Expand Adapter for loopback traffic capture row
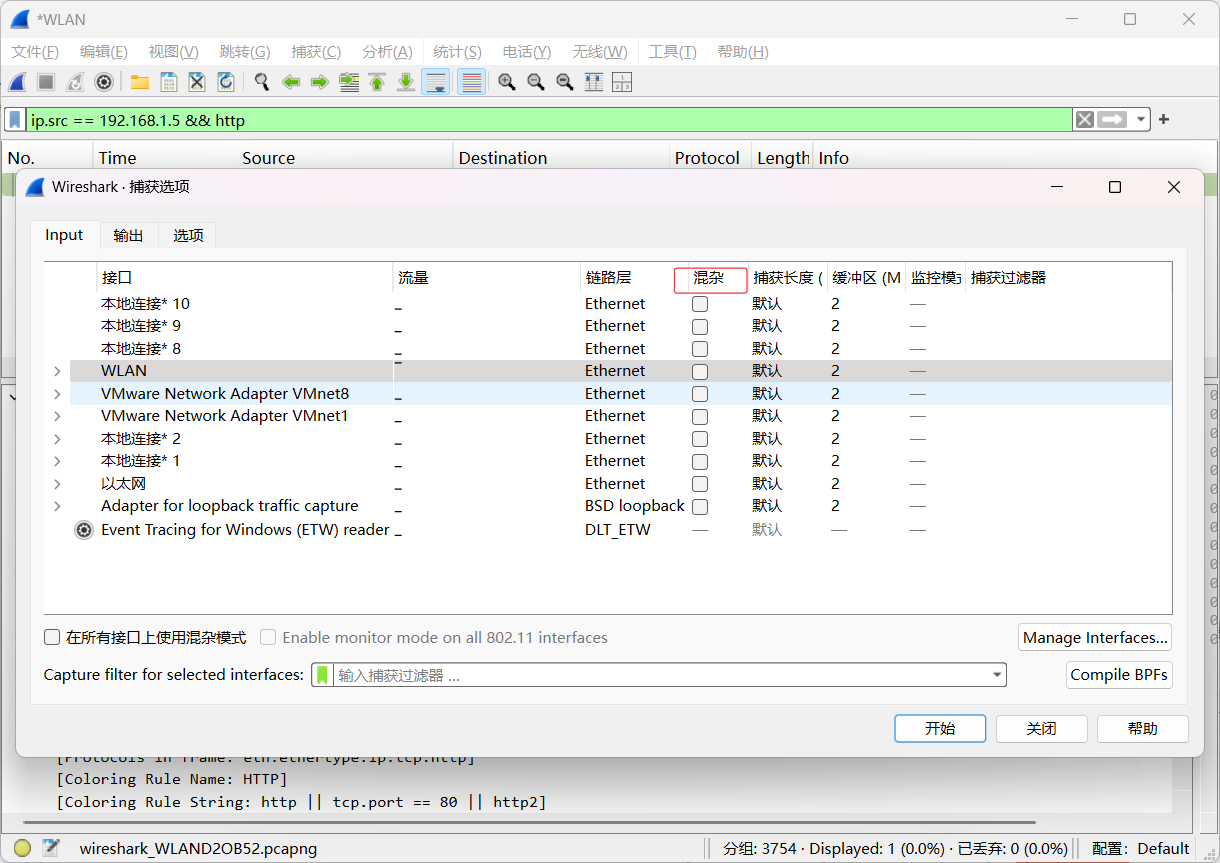1220x863 pixels. click(57, 506)
